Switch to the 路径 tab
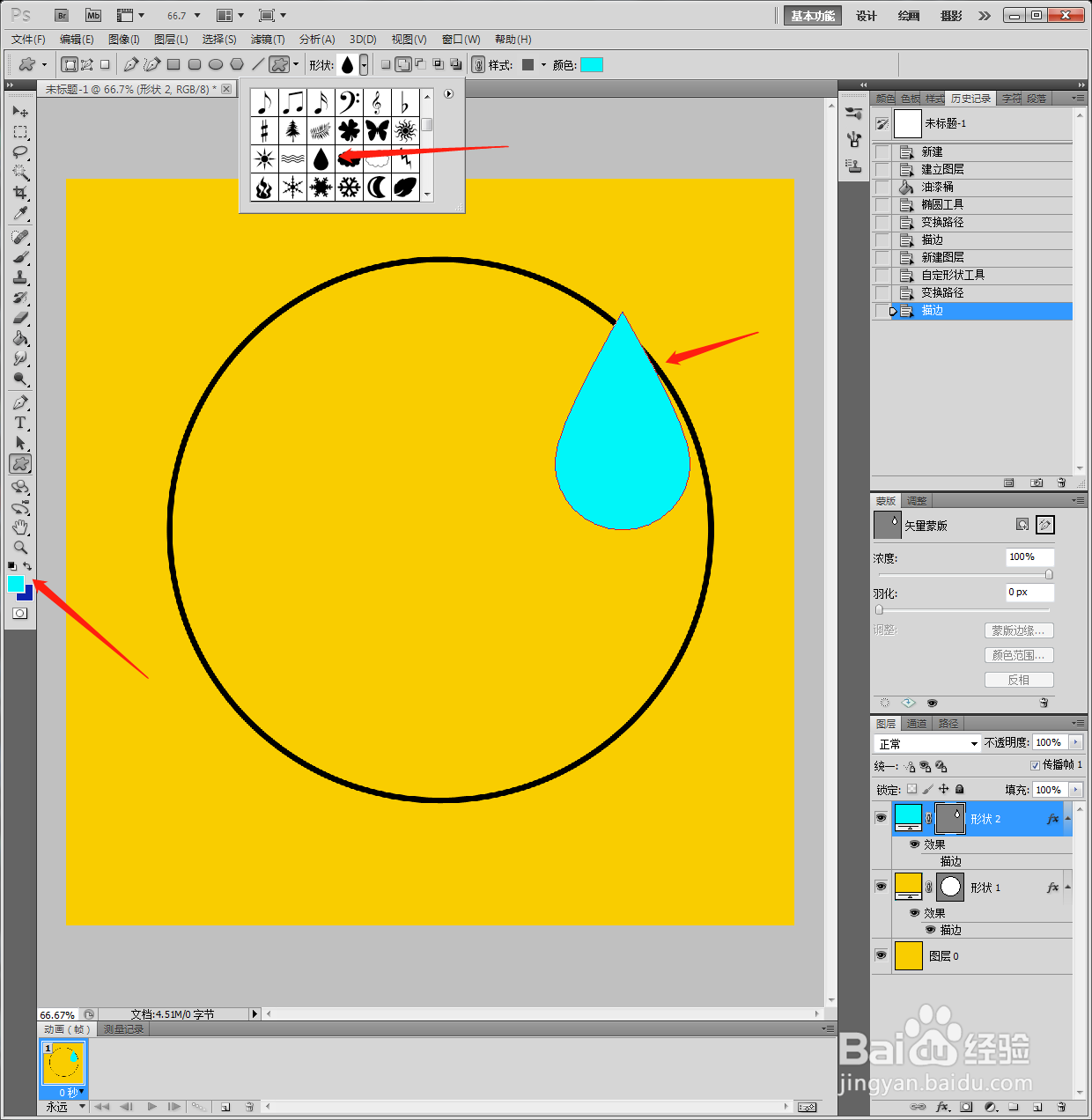The width and height of the screenshot is (1092, 1120). (x=948, y=724)
